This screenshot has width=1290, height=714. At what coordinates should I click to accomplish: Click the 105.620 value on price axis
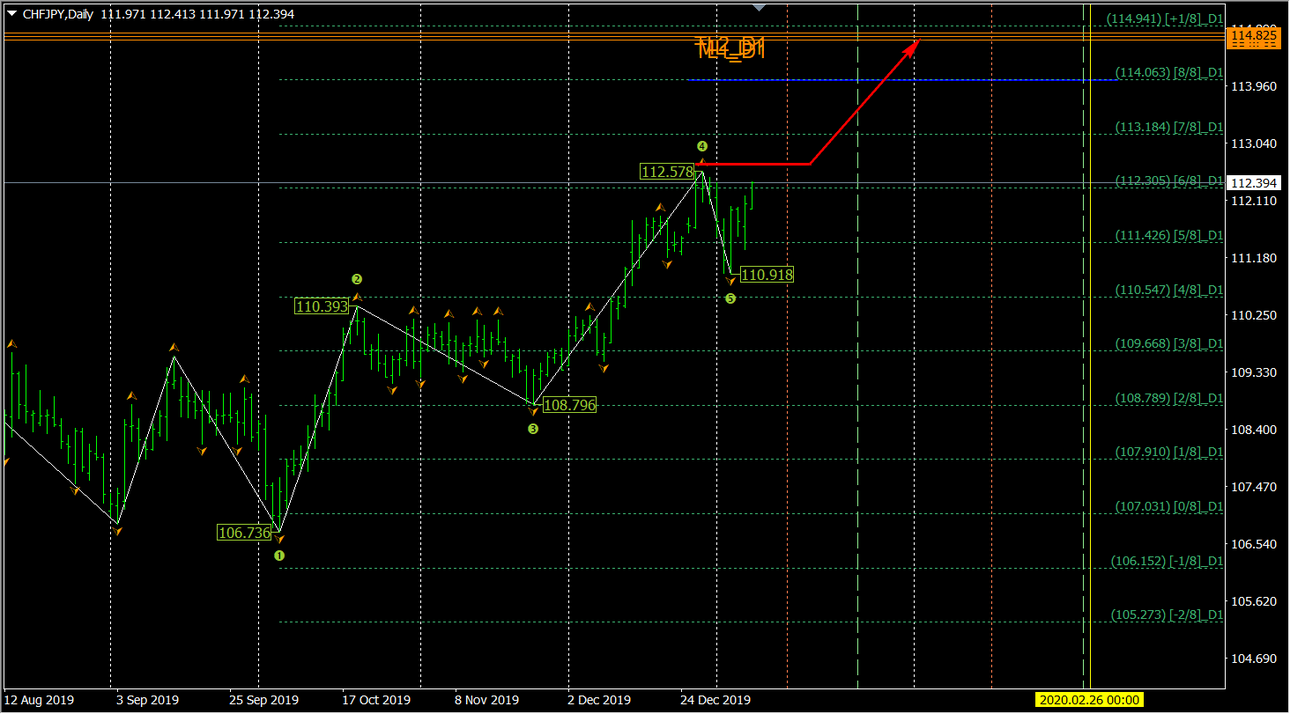pos(1254,601)
